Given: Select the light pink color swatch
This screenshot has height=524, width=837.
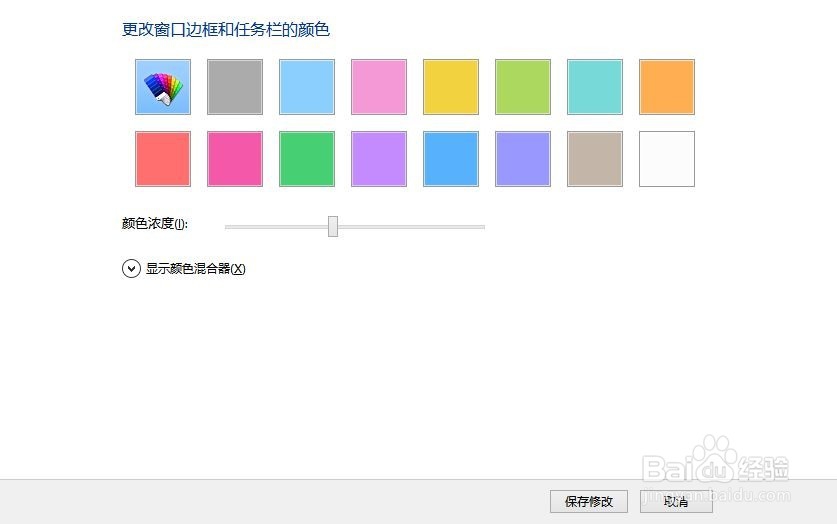Looking at the screenshot, I should [x=379, y=87].
